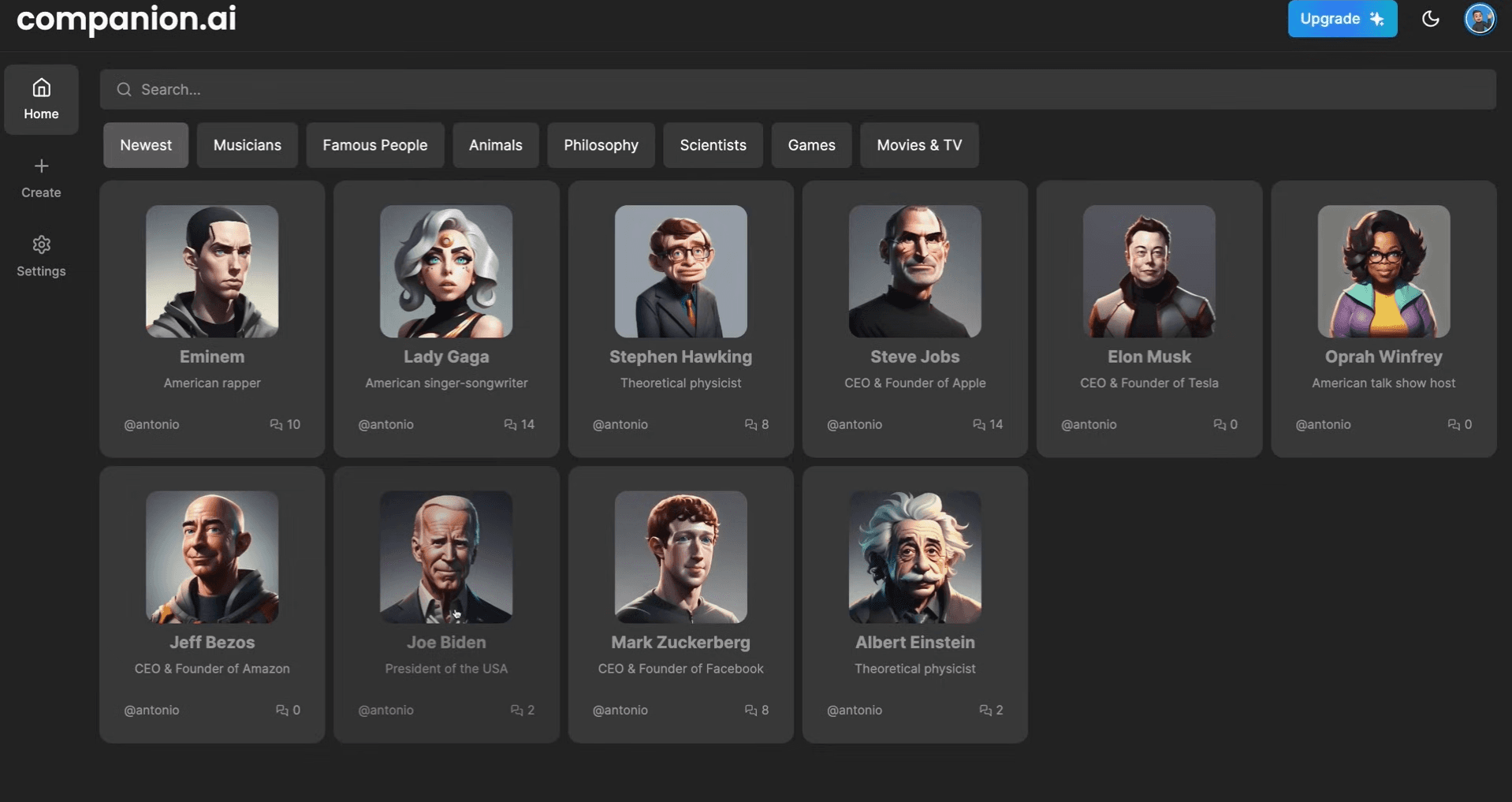The height and width of the screenshot is (802, 1512).
Task: Click Lady Gaga's message count icon
Action: point(510,424)
